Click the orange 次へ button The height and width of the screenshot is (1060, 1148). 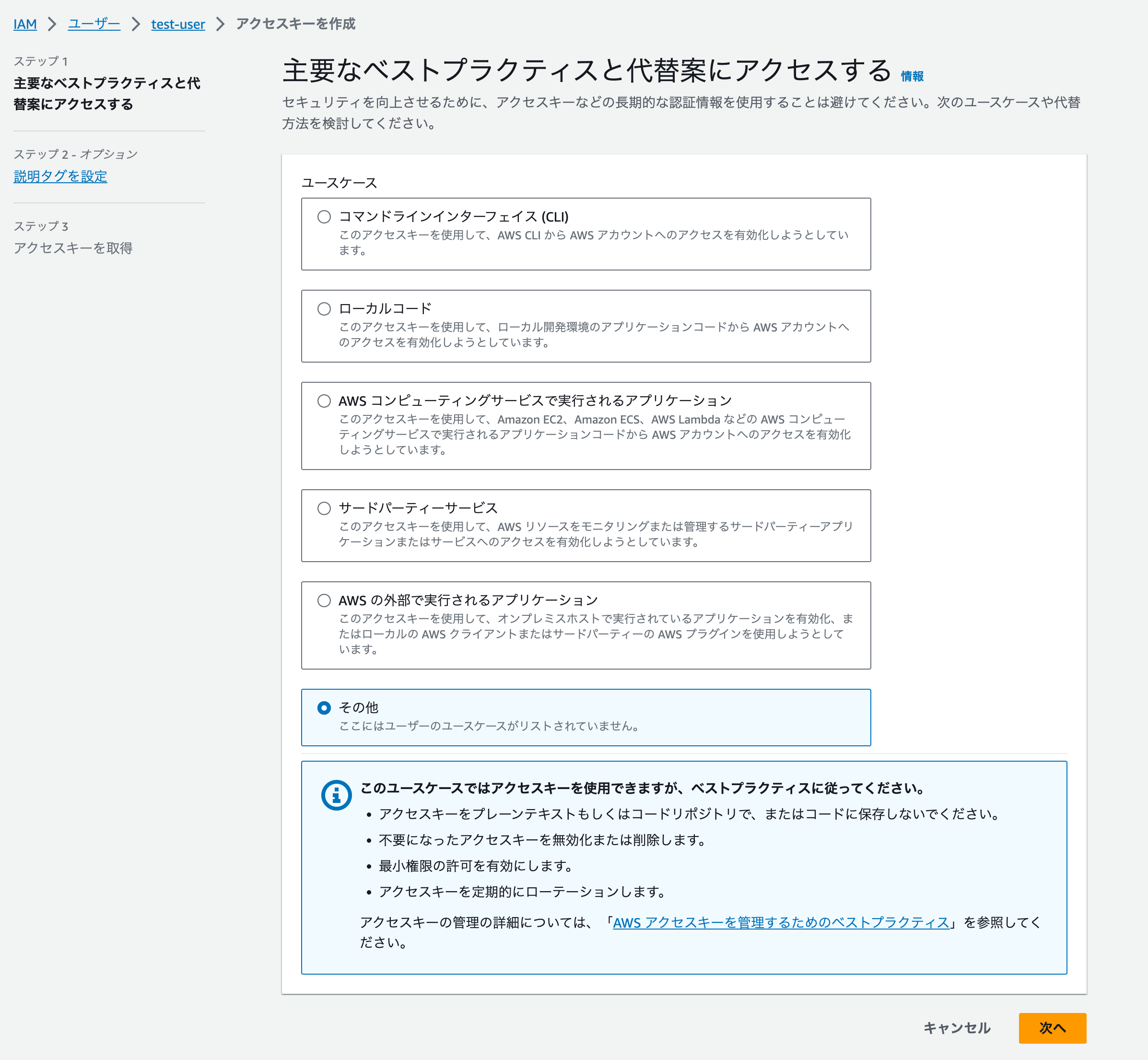click(1052, 1028)
